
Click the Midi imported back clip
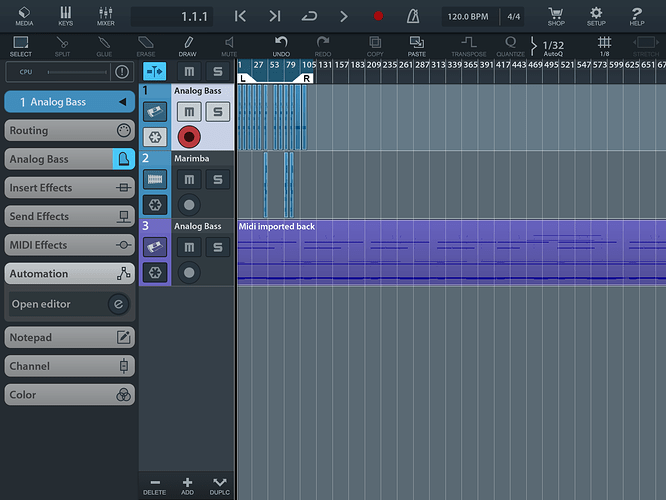click(452, 252)
